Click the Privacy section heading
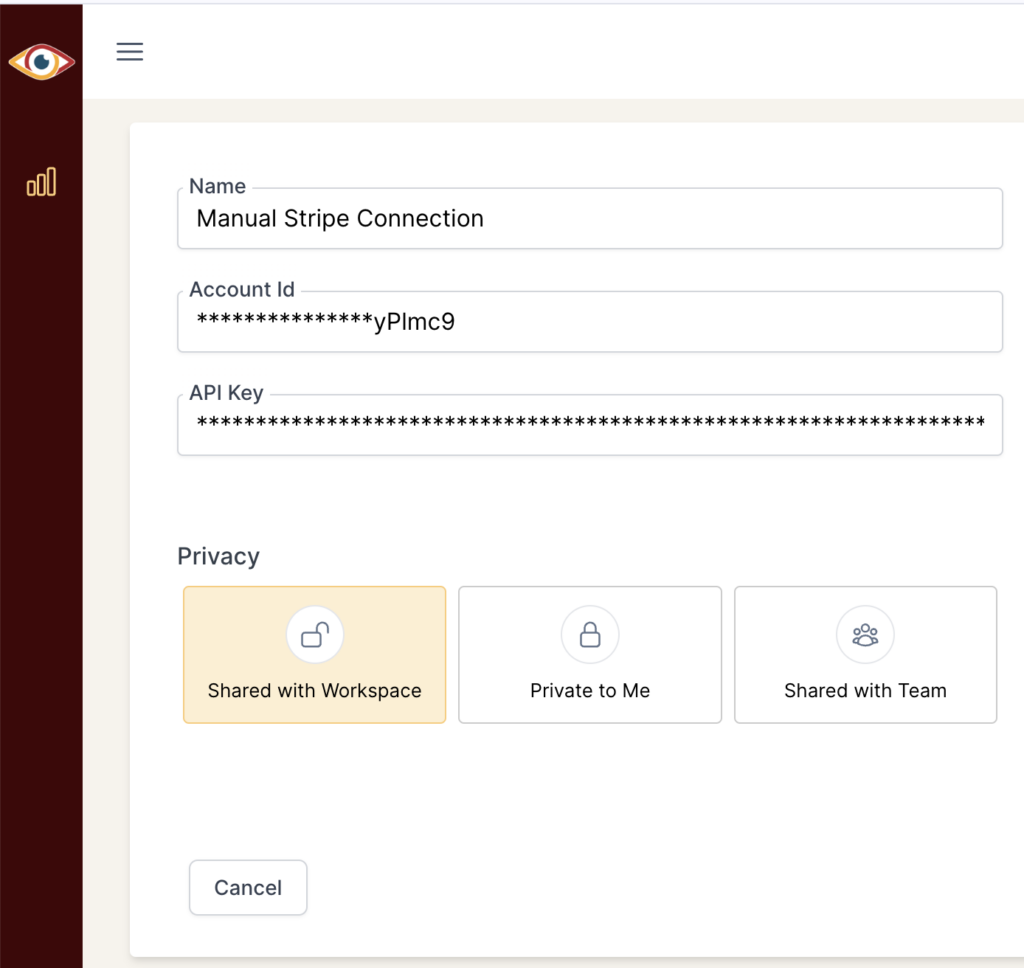Screen dimensions: 1024x968 [218, 556]
